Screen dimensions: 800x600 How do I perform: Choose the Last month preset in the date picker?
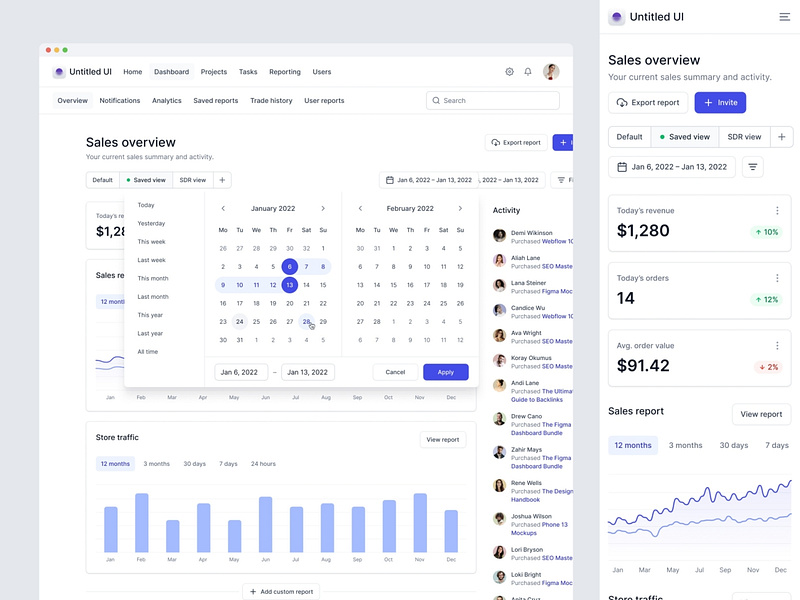[152, 296]
